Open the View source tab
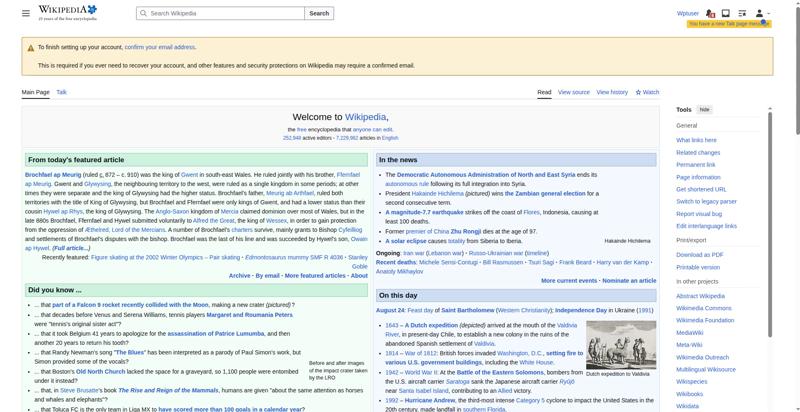The width and height of the screenshot is (800, 412). [x=573, y=92]
